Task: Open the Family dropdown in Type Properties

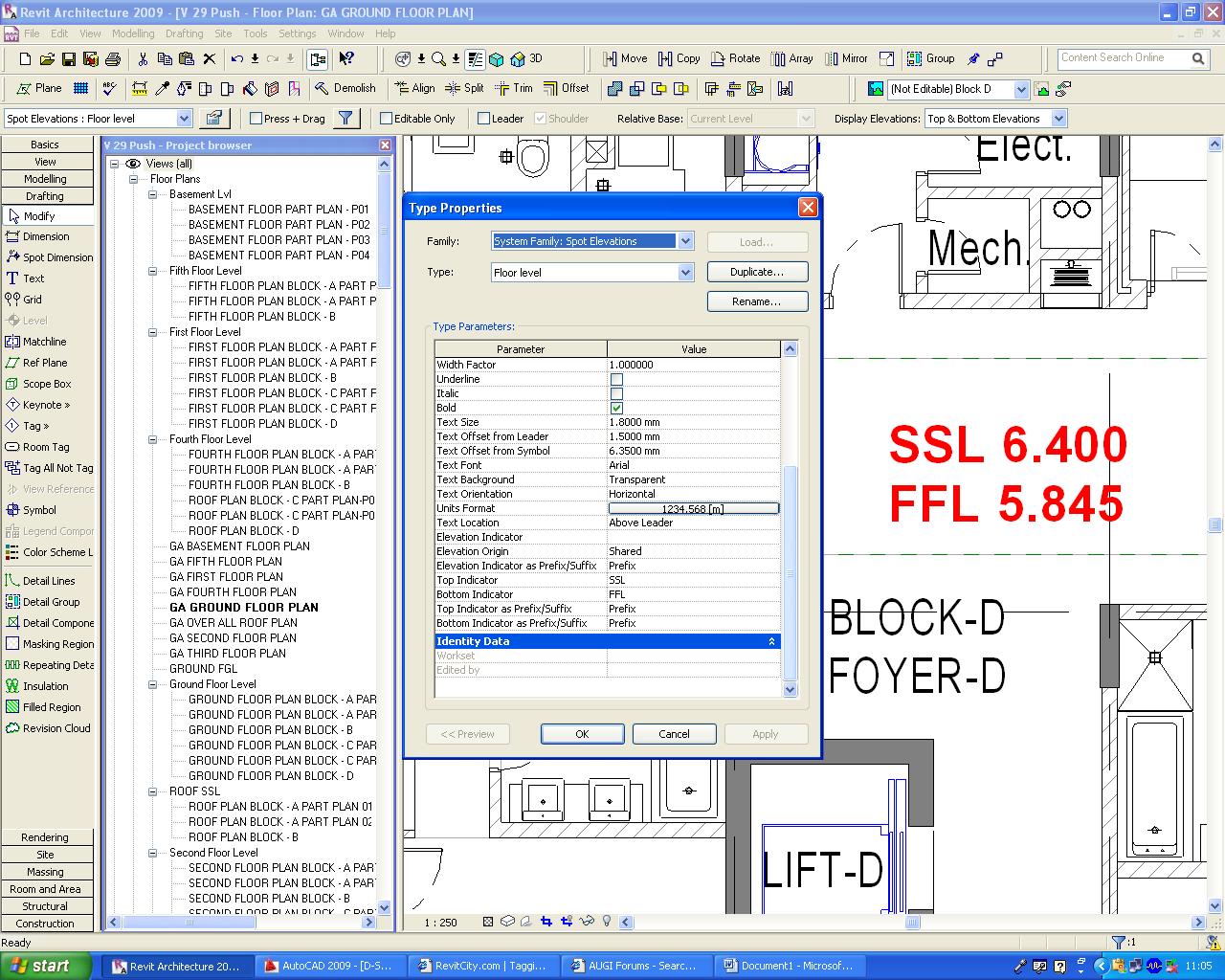Action: 685,241
